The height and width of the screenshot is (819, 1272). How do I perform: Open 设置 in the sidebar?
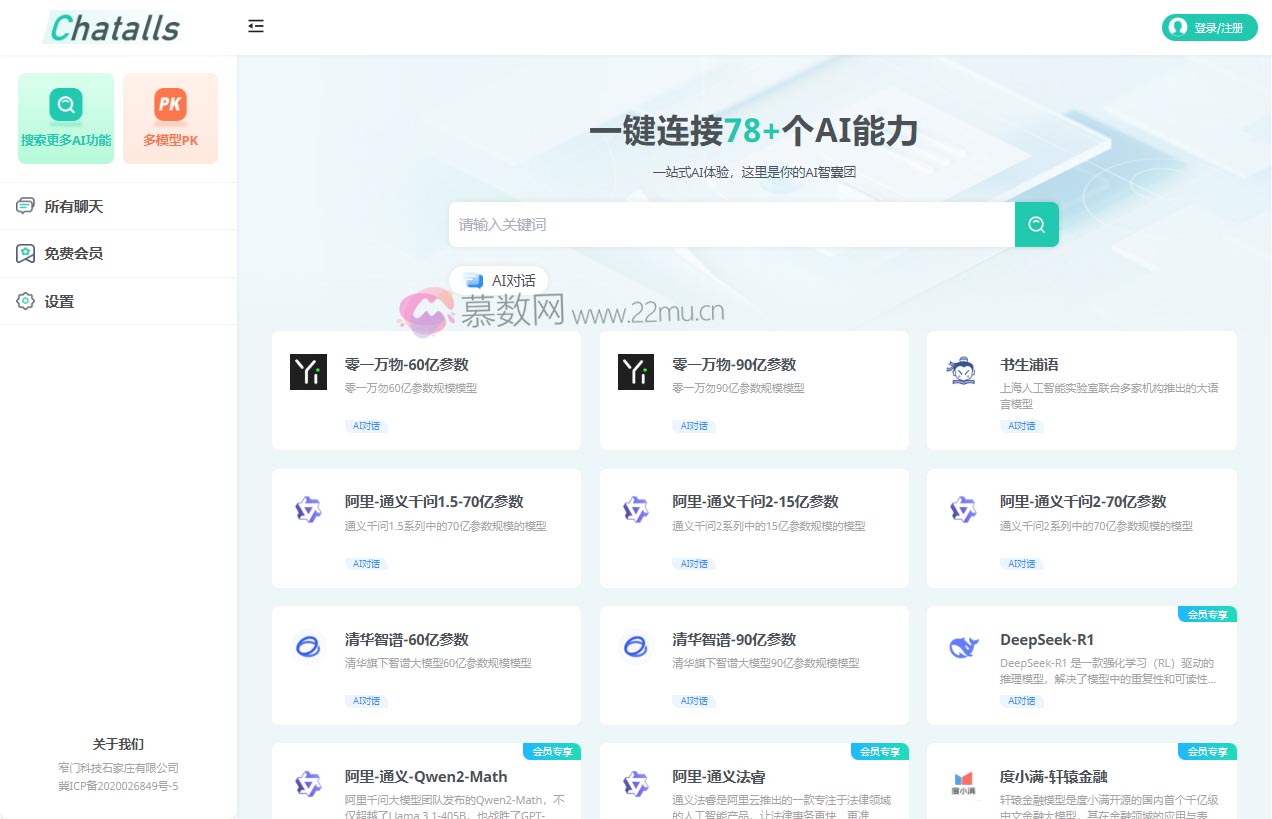pos(59,301)
